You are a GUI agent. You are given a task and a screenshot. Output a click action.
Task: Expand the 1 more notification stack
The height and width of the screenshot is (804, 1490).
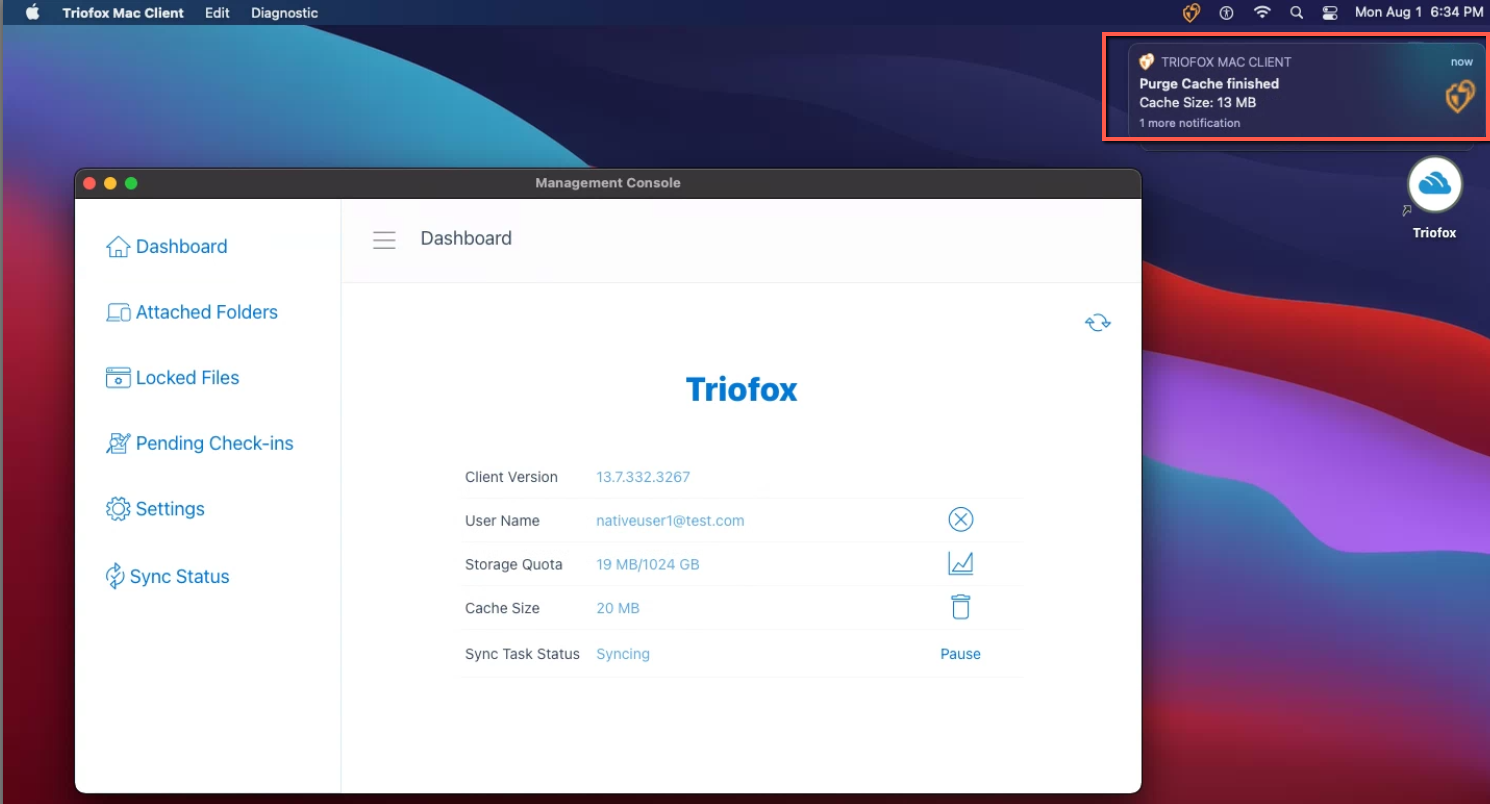(1190, 123)
